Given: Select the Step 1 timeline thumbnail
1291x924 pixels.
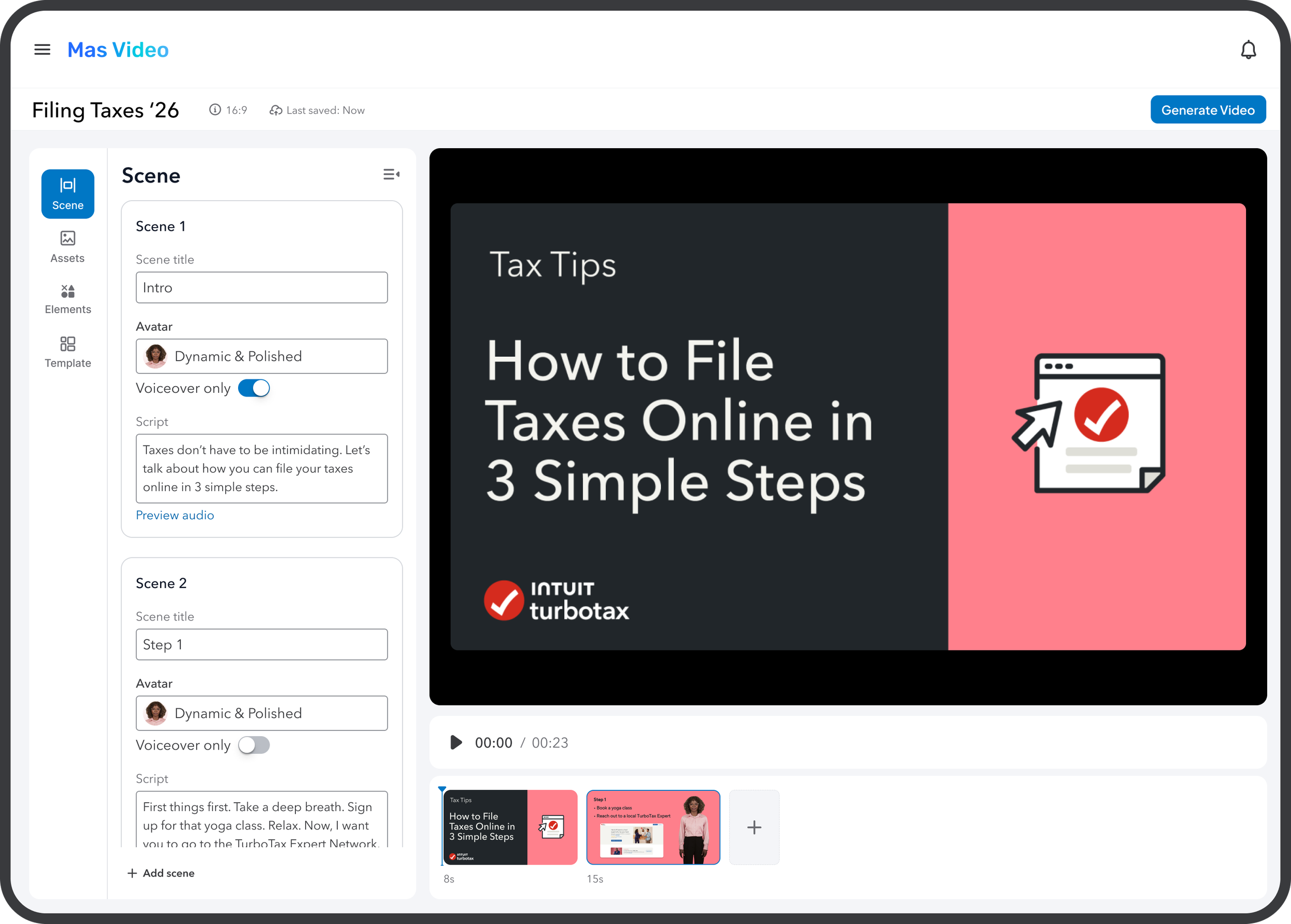Looking at the screenshot, I should 653,827.
